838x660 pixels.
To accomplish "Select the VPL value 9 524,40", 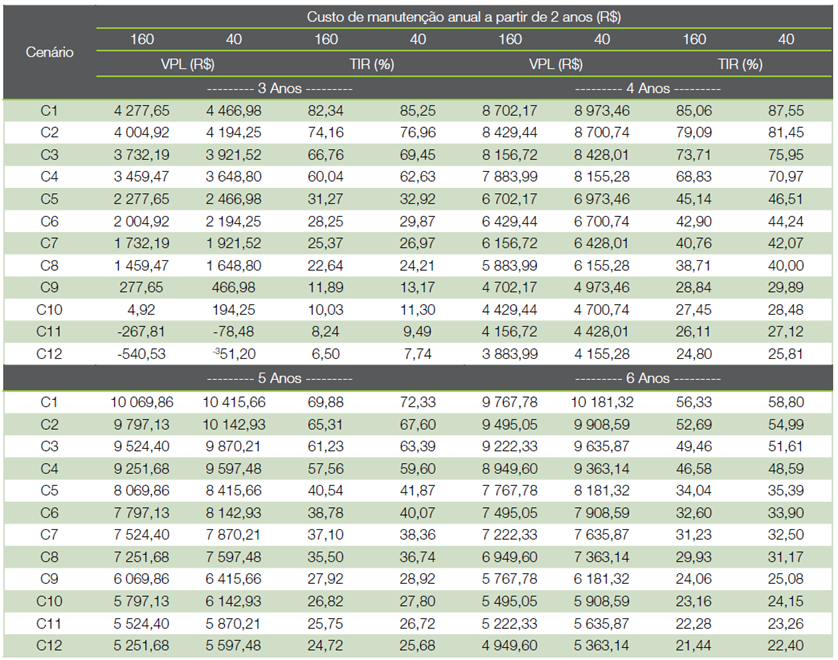I will (142, 447).
